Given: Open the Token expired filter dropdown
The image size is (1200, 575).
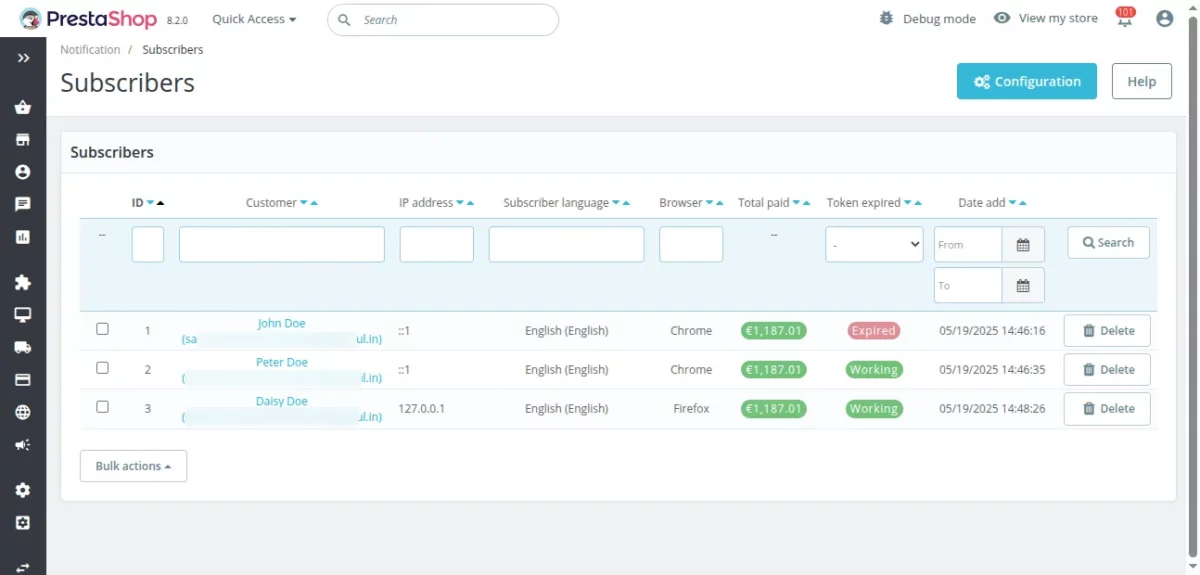Looking at the screenshot, I should pyautogui.click(x=874, y=244).
